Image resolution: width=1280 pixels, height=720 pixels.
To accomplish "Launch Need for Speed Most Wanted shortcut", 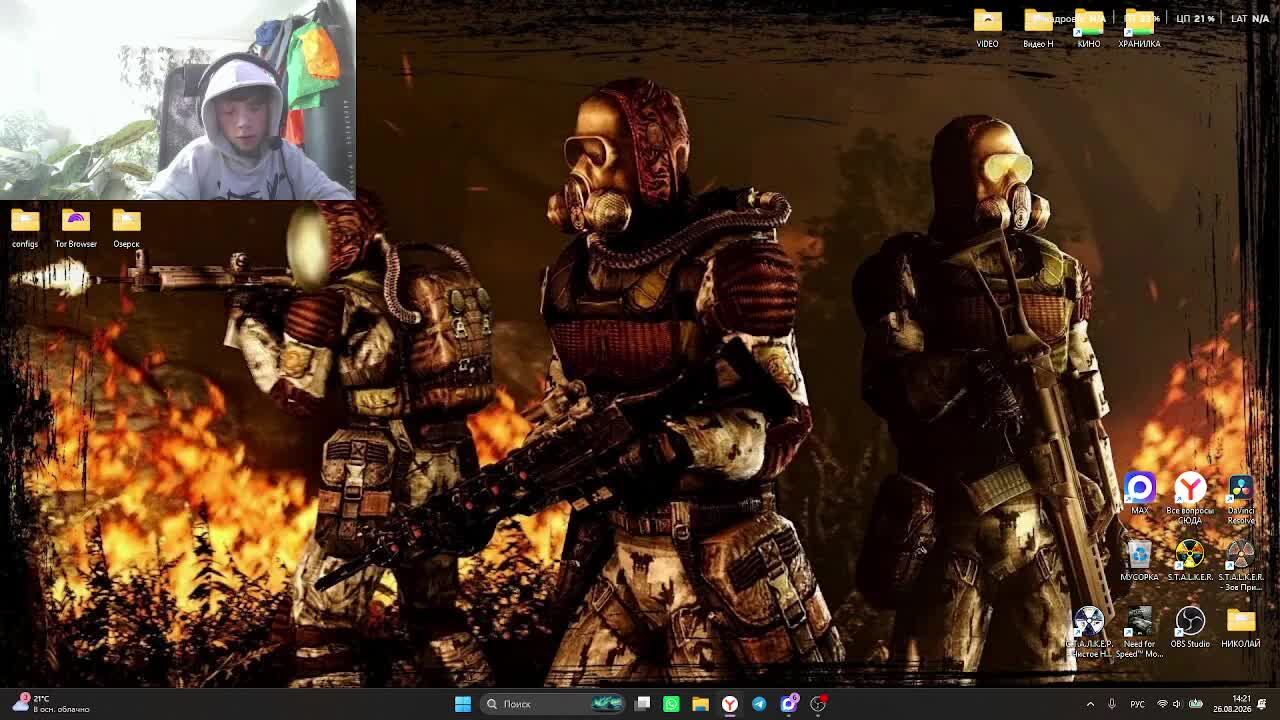I will click(1139, 632).
